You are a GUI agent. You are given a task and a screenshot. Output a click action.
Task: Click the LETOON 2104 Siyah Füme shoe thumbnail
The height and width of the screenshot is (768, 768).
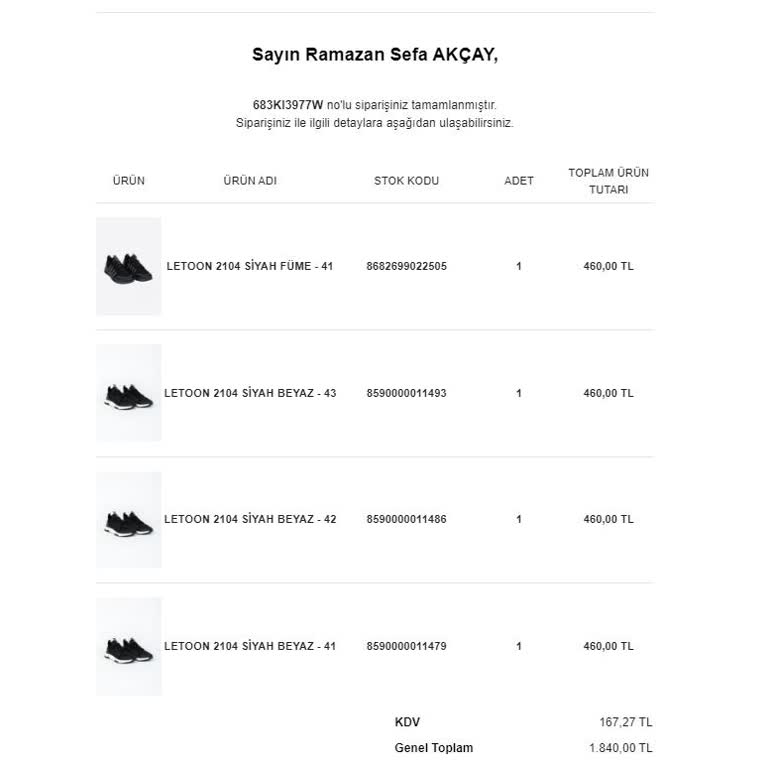click(128, 267)
